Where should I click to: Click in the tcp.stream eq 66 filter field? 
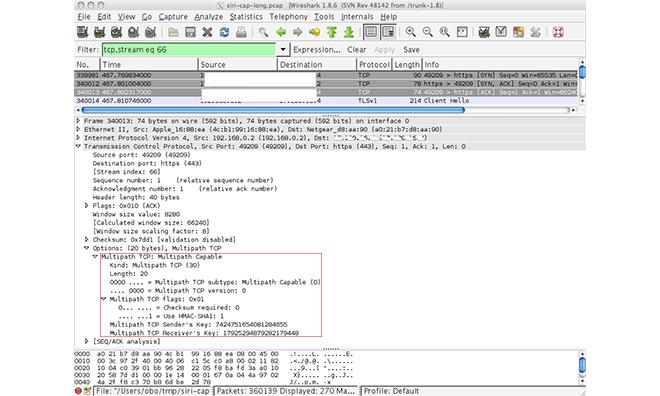tap(189, 50)
